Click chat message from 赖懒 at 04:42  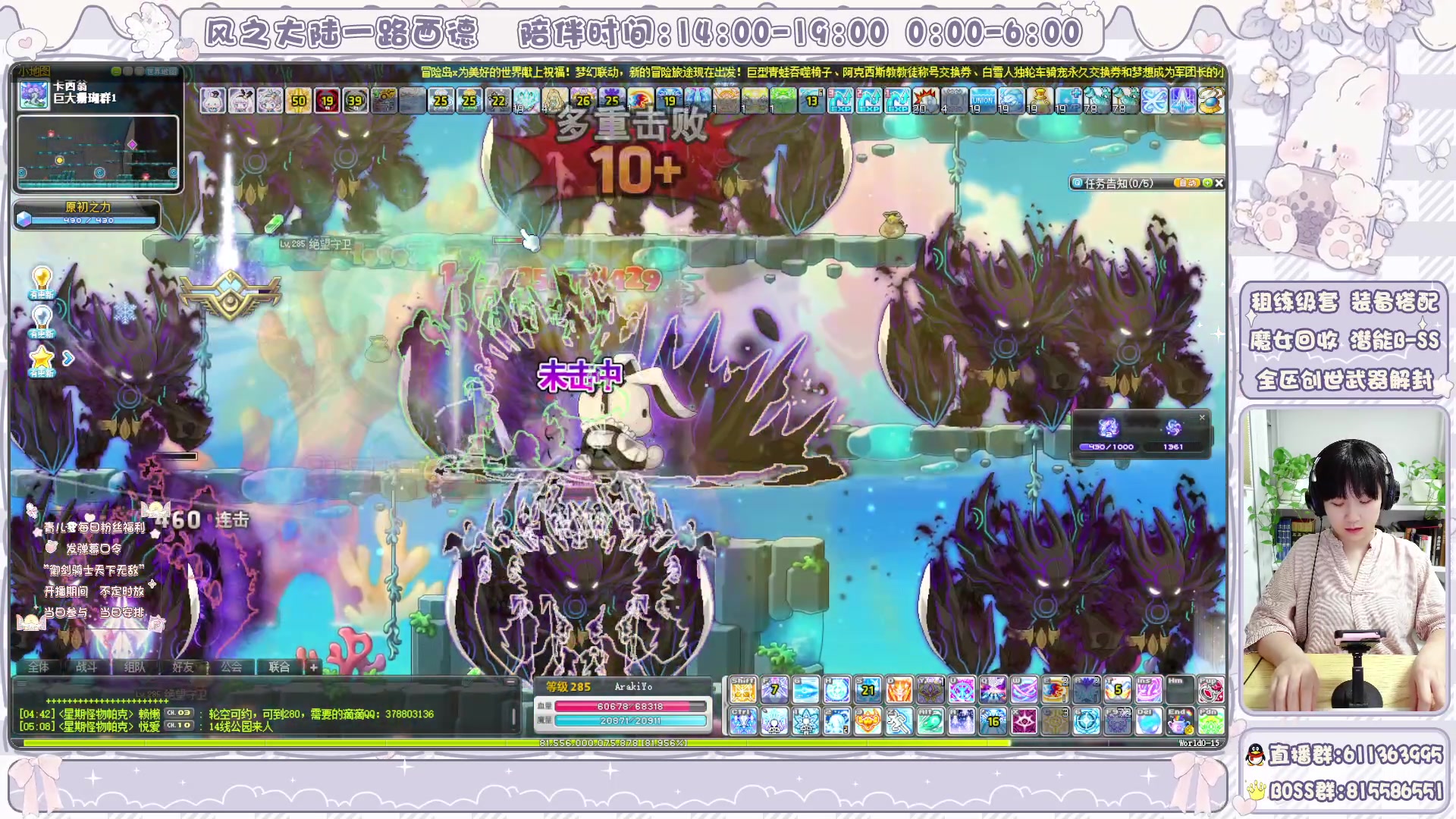pyautogui.click(x=227, y=714)
